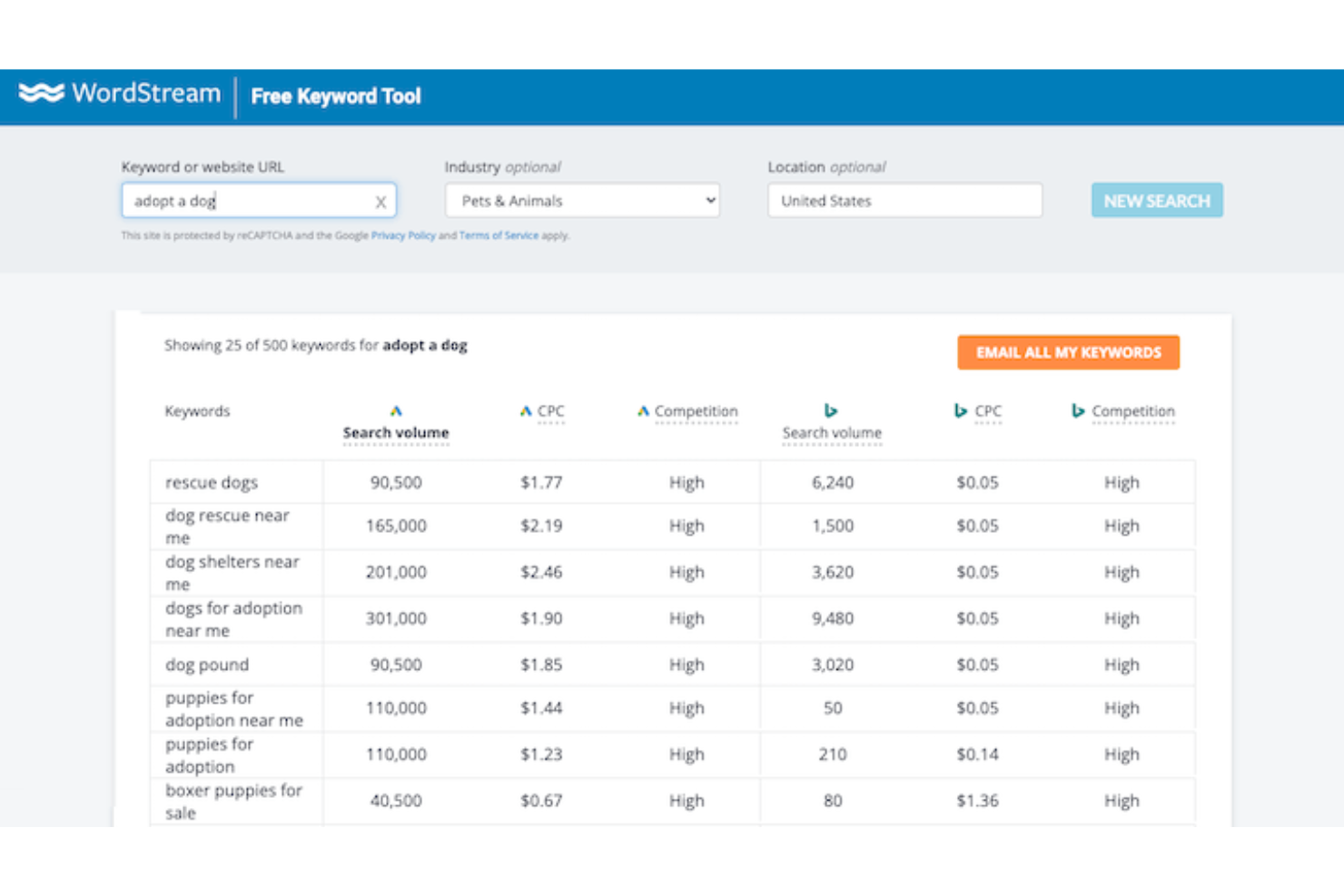
Task: Click the Google Ads icon above Search volume
Action: (x=396, y=409)
